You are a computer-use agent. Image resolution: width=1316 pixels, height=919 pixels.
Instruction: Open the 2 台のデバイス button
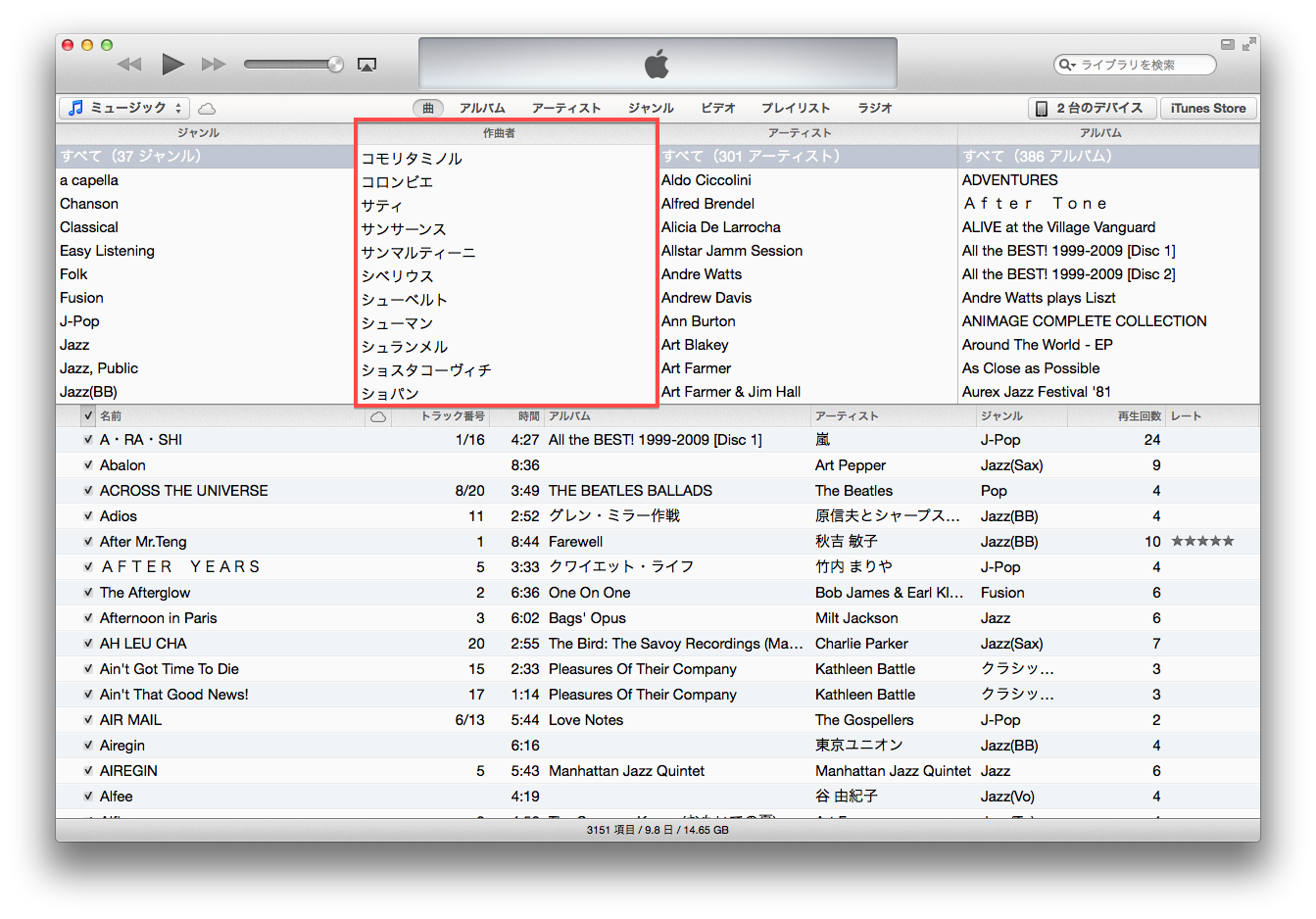click(1092, 108)
